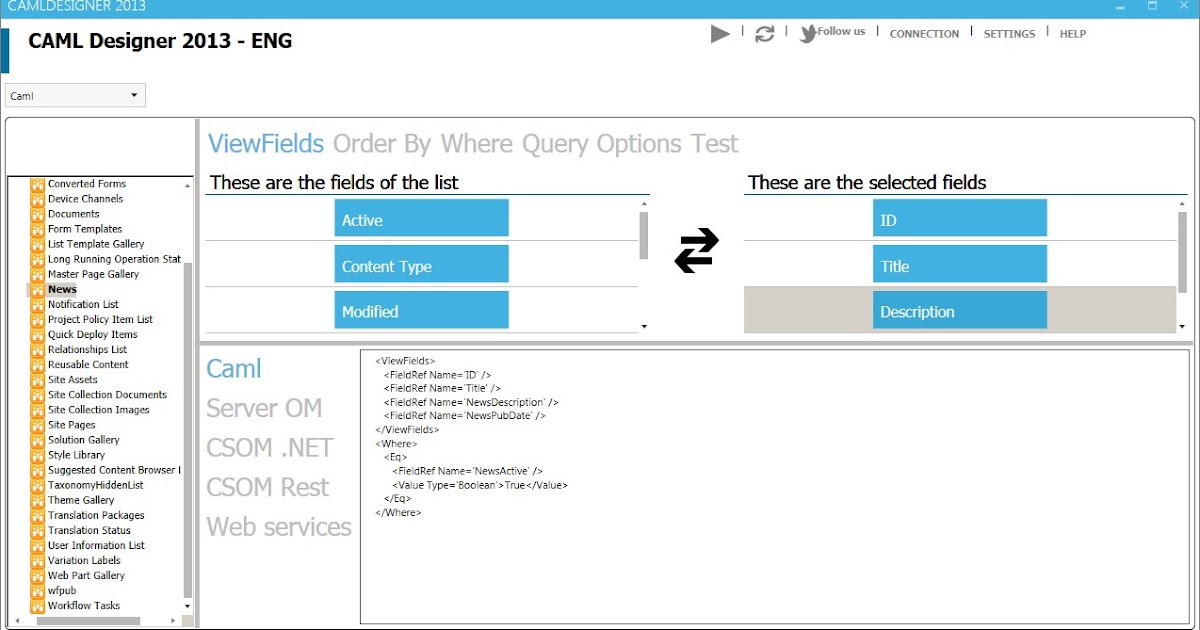
Task: Click the execute query play icon
Action: pos(719,33)
